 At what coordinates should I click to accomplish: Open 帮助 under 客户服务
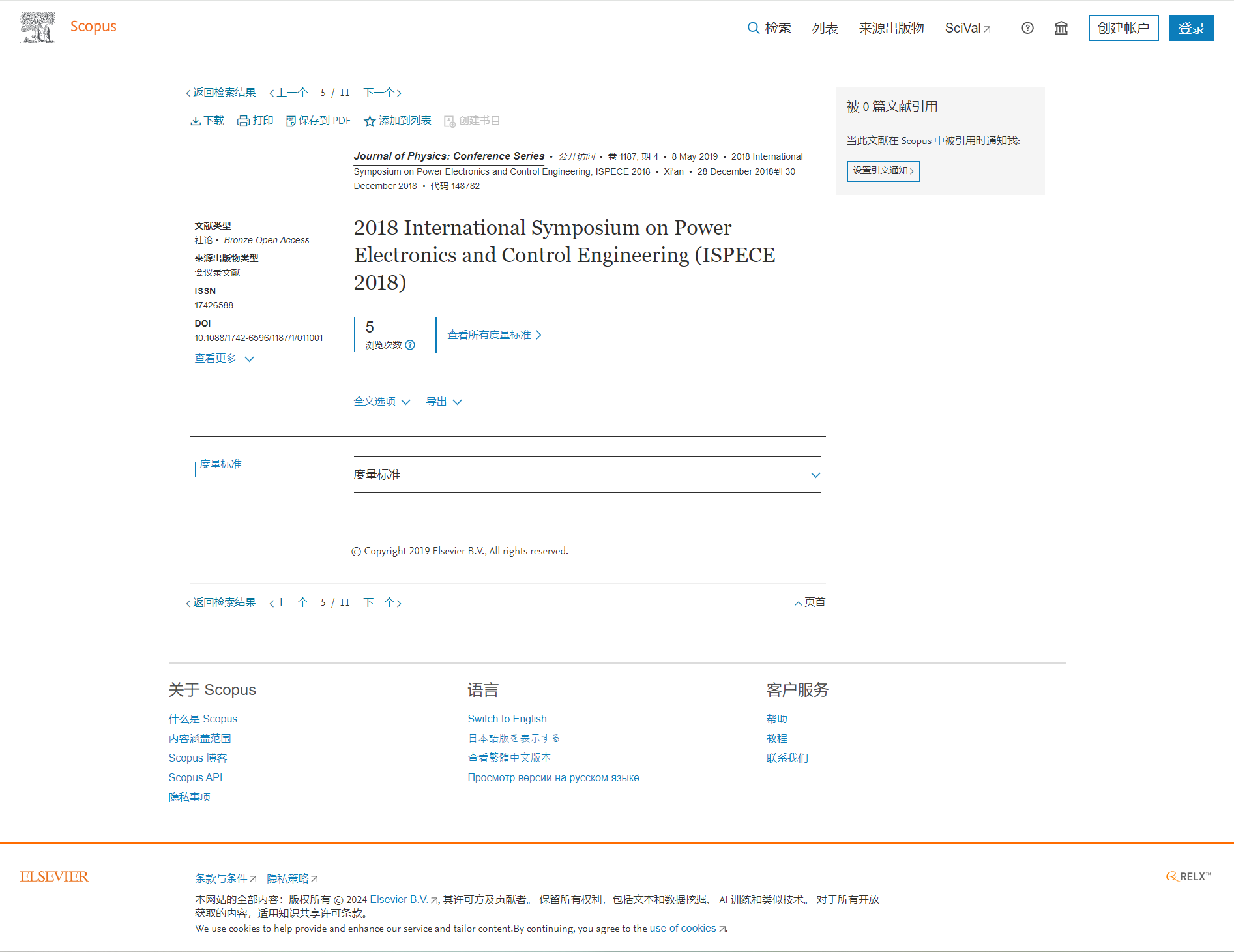(x=777, y=719)
